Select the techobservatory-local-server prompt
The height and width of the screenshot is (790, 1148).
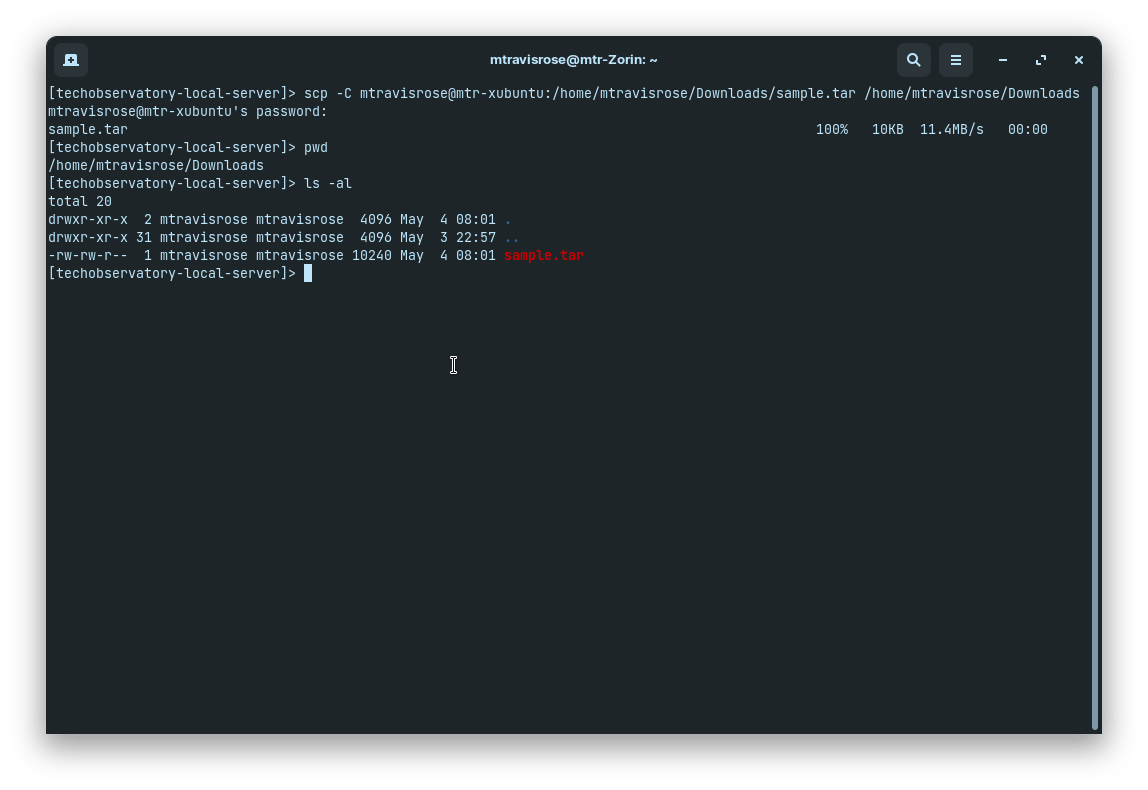(170, 273)
